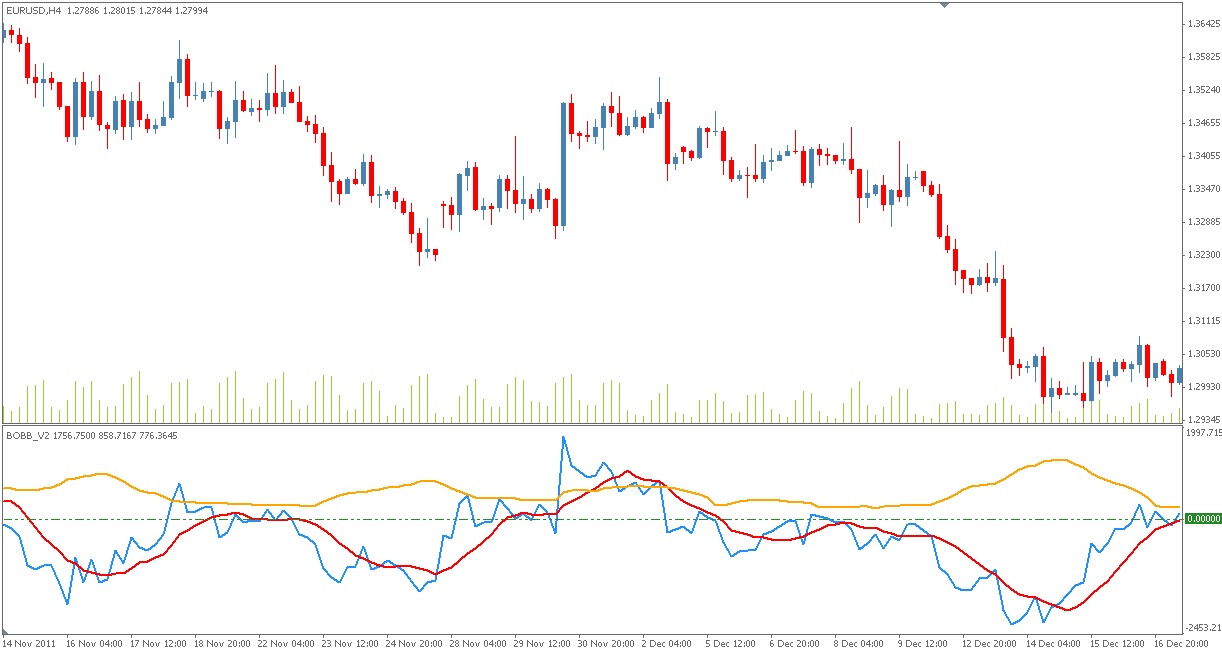Viewport: 1222px width, 652px height.
Task: Click the 1.29930 price axis label
Action: point(1203,386)
